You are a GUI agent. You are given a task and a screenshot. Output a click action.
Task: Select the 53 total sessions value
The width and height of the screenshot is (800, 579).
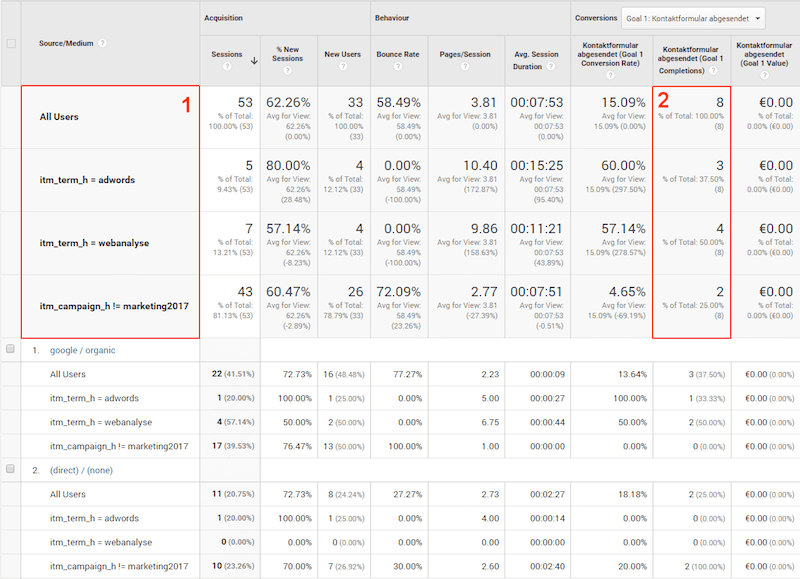[245, 103]
